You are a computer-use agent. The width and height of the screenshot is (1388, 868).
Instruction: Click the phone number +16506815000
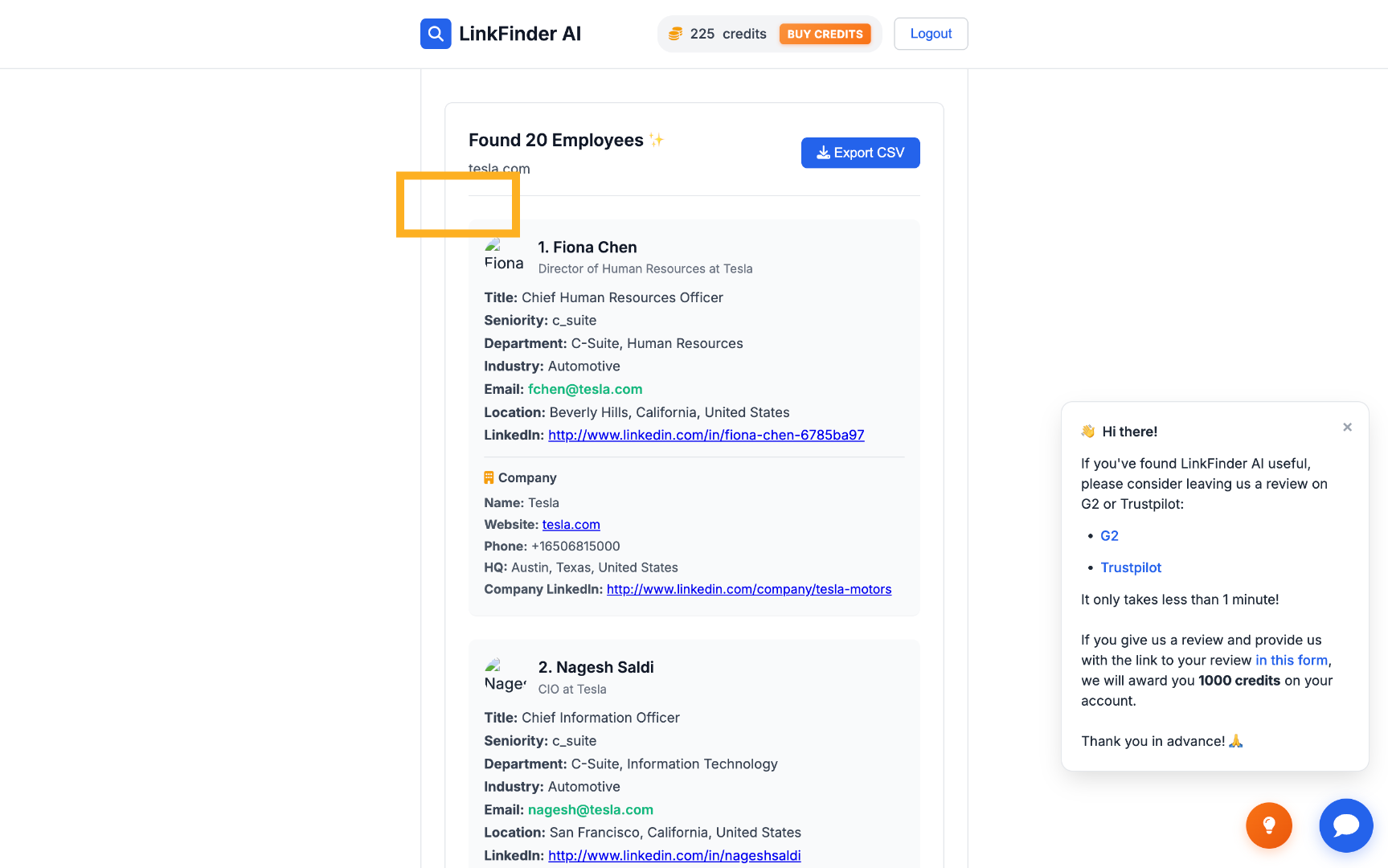[x=575, y=546]
